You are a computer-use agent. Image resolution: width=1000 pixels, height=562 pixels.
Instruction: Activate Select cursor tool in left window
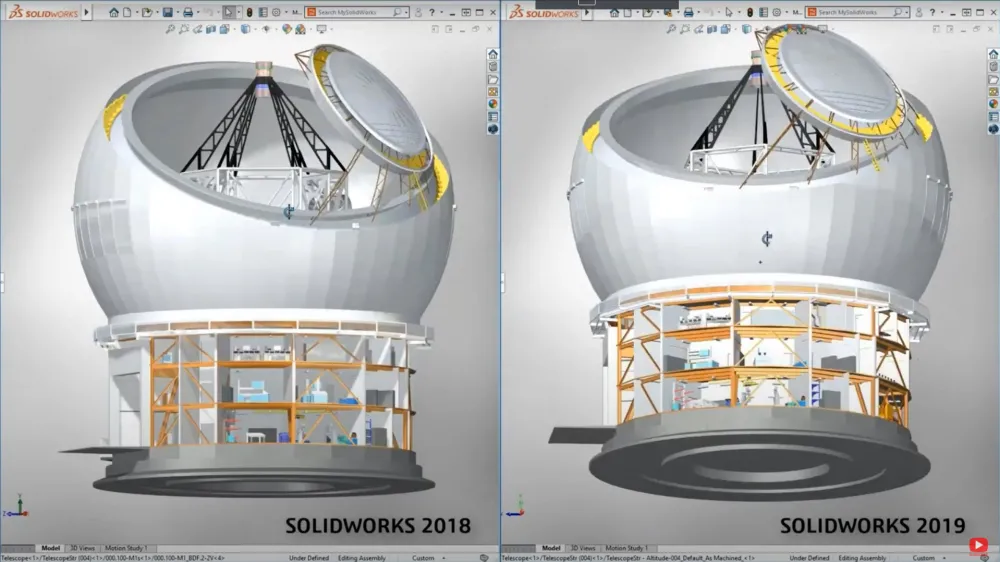228,12
